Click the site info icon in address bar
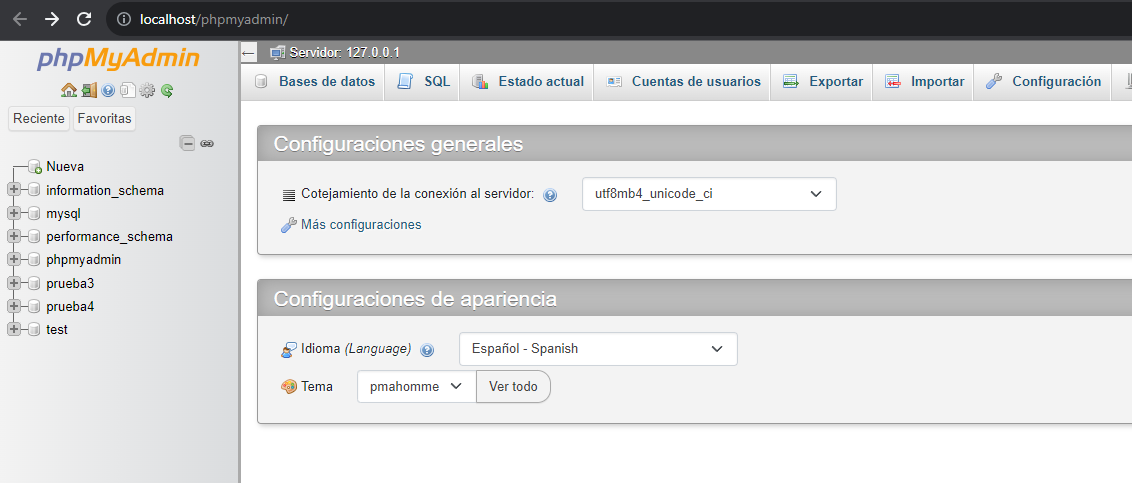This screenshot has height=483, width=1132. tap(123, 19)
